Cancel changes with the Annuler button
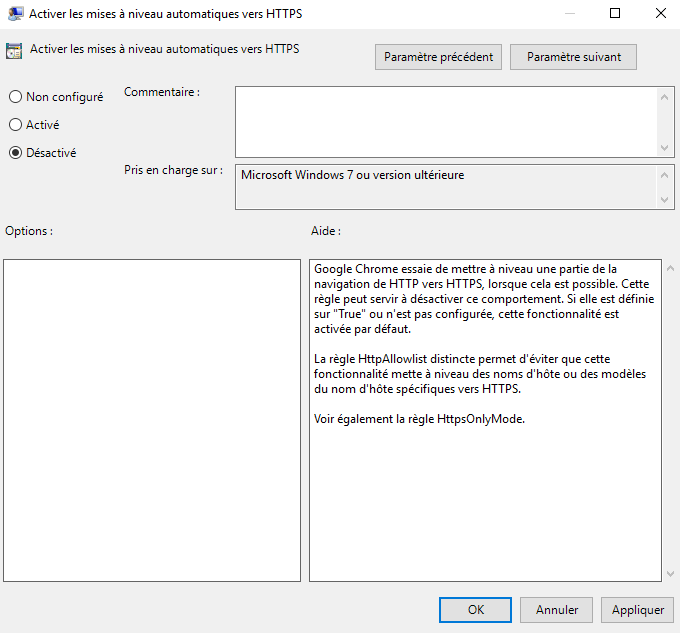This screenshot has height=633, width=680. tap(557, 609)
